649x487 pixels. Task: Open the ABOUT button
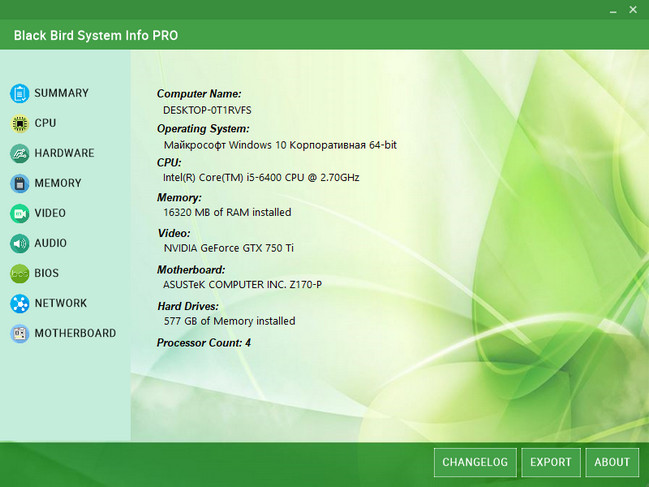(612, 462)
